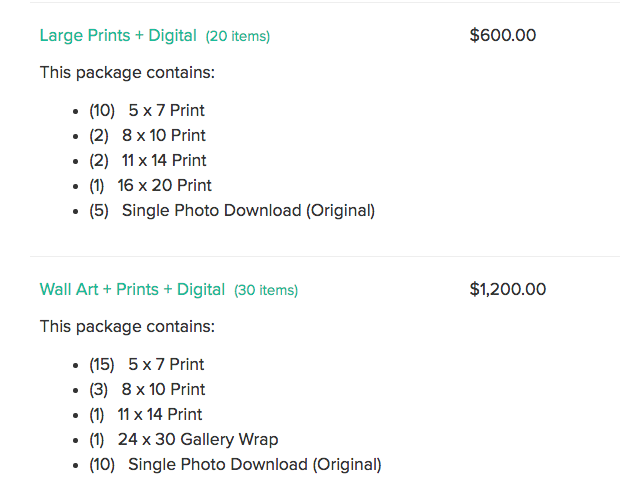Select the $1,200.00 price
The width and height of the screenshot is (620, 503).
(508, 289)
